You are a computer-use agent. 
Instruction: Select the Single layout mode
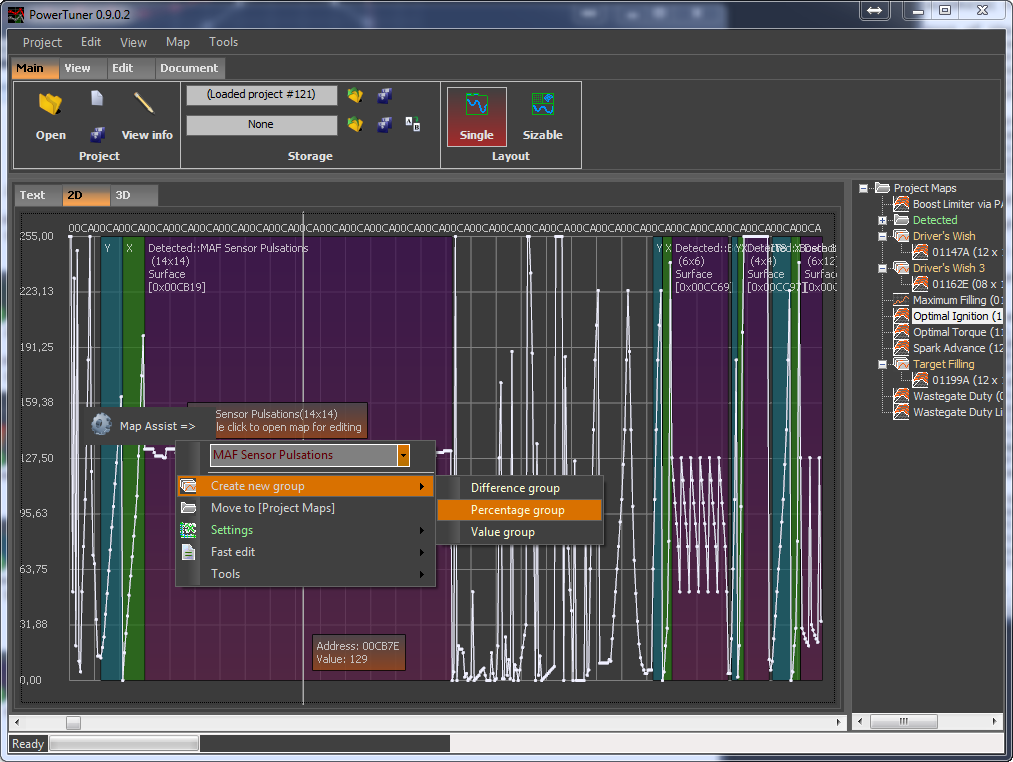[x=477, y=117]
